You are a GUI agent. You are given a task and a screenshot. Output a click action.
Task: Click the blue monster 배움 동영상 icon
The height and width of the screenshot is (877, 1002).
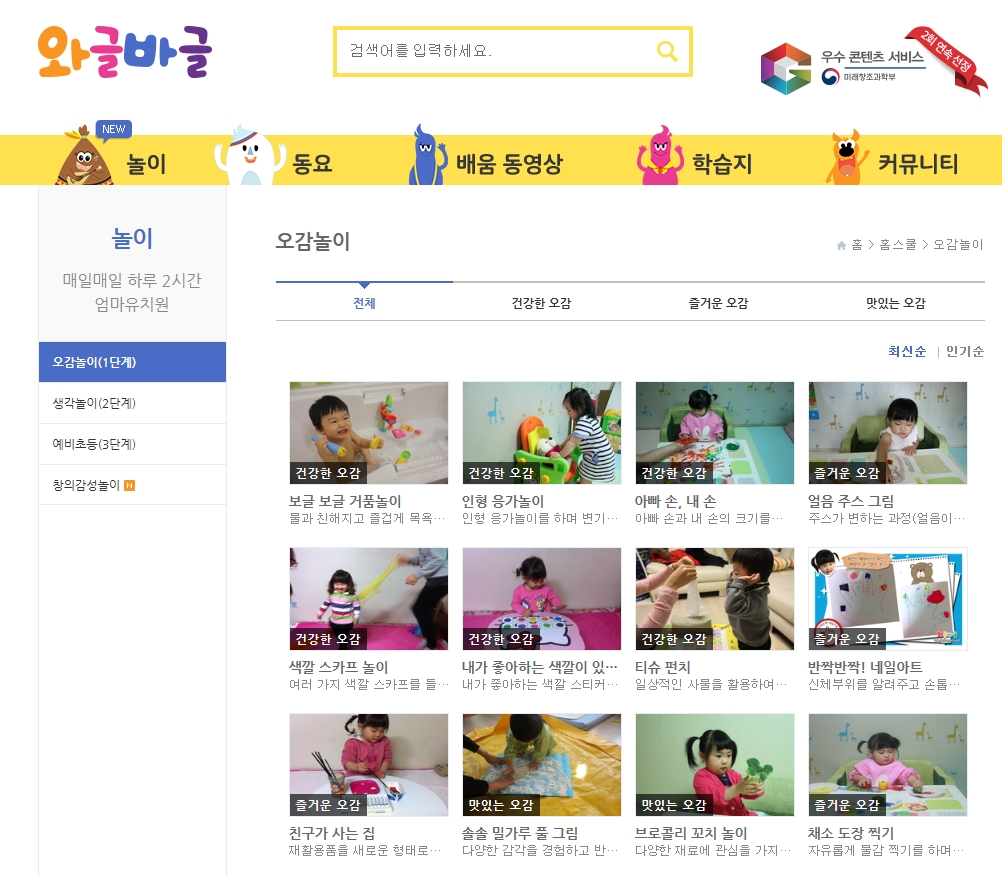click(427, 155)
